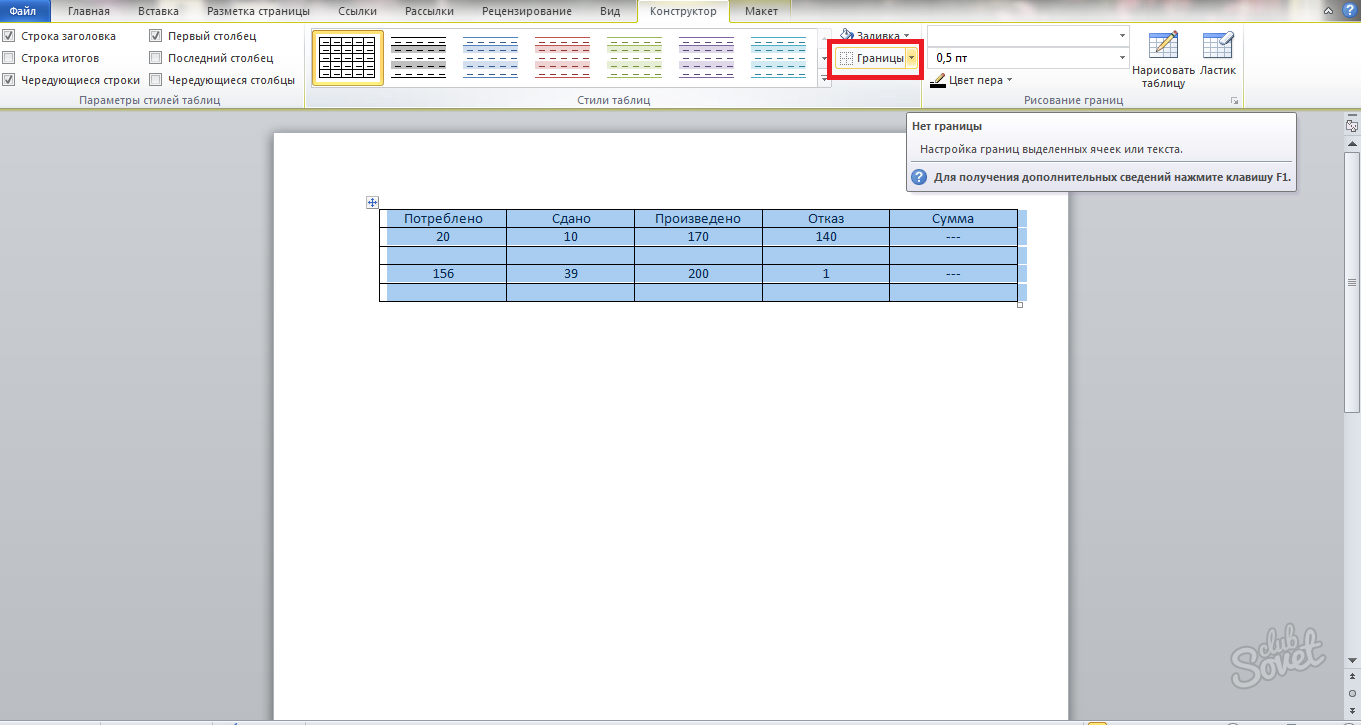
Task: Open the Границы dropdown arrow
Action: click(911, 59)
